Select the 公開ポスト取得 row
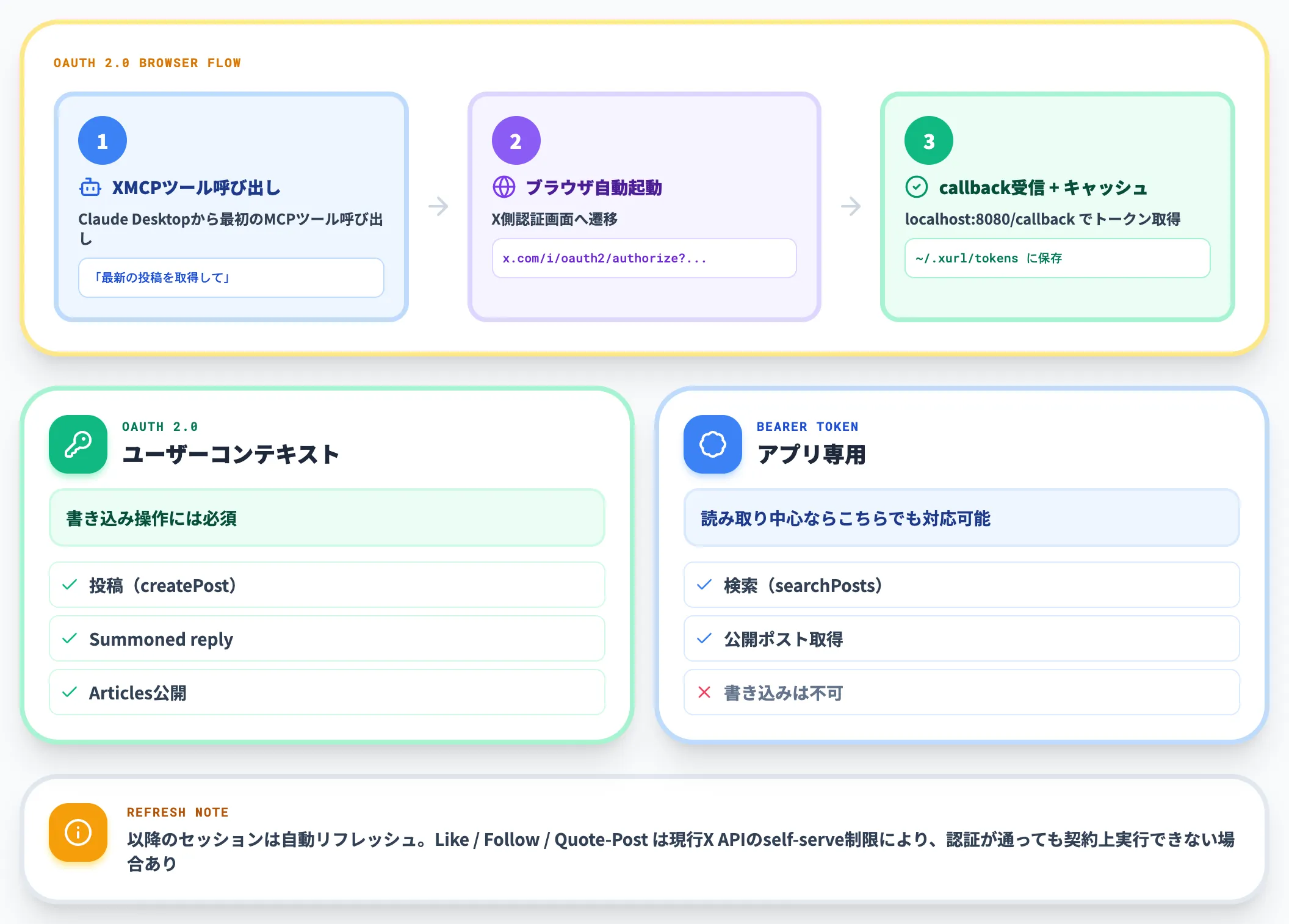 [x=962, y=638]
